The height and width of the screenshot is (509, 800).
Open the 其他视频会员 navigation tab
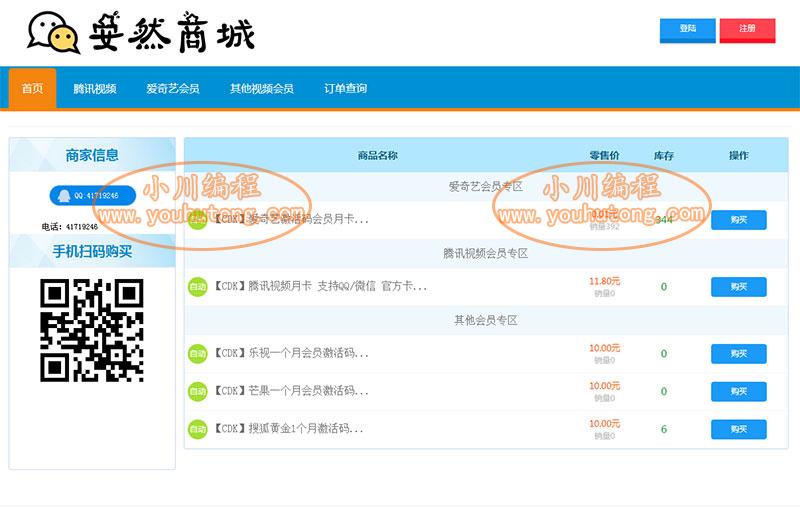click(x=261, y=89)
